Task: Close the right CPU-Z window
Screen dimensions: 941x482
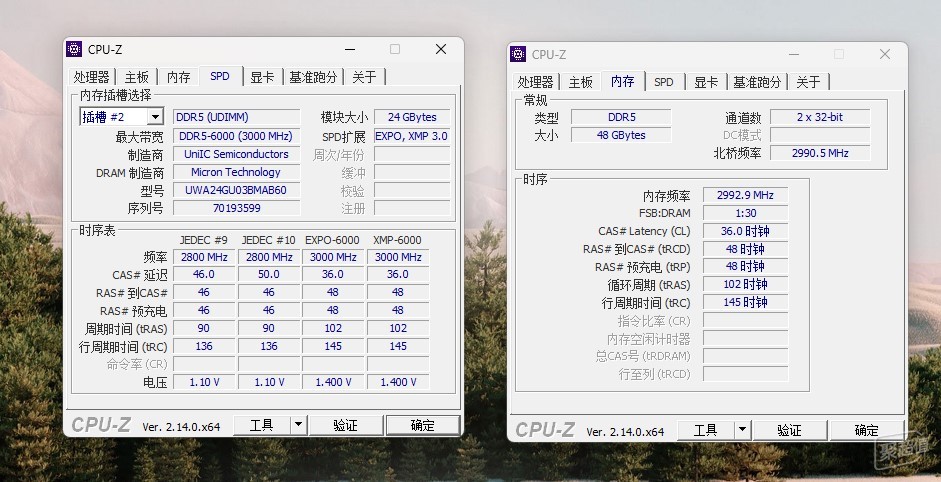Action: click(885, 54)
